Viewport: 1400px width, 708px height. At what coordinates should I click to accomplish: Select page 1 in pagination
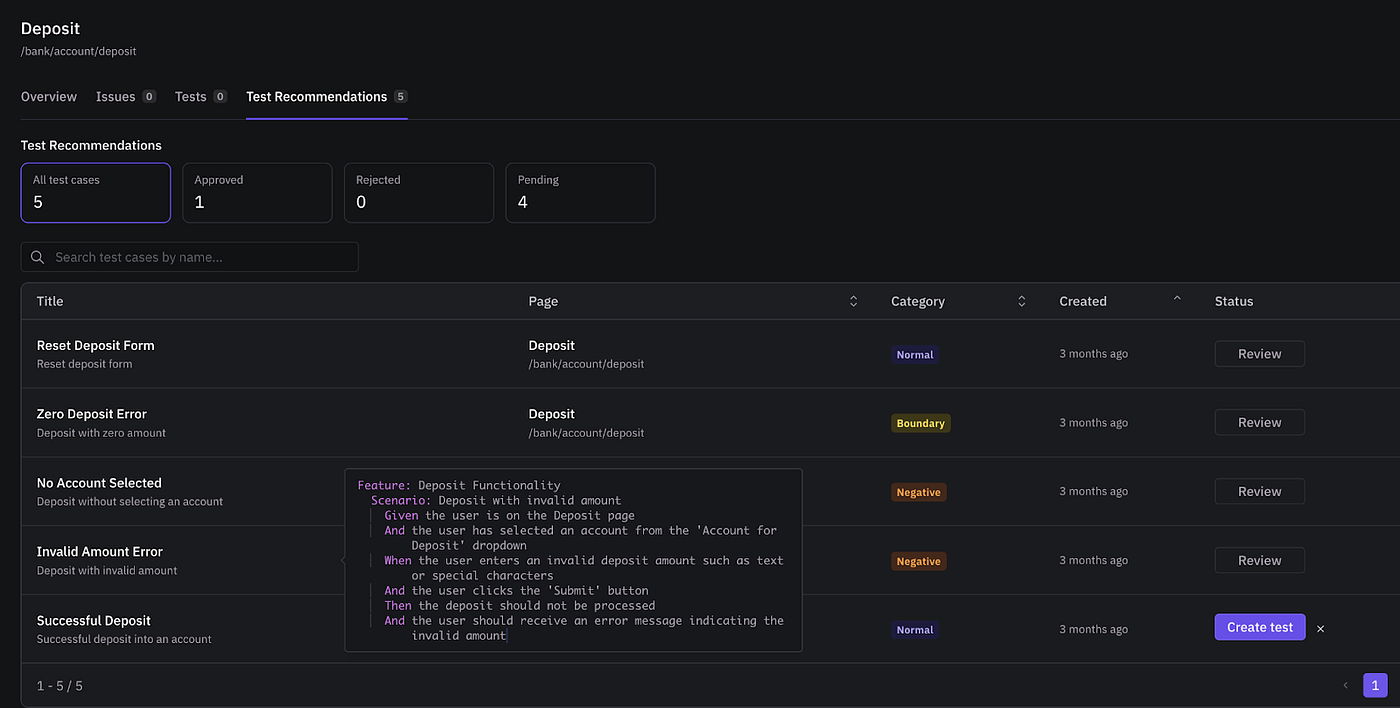[x=1375, y=685]
